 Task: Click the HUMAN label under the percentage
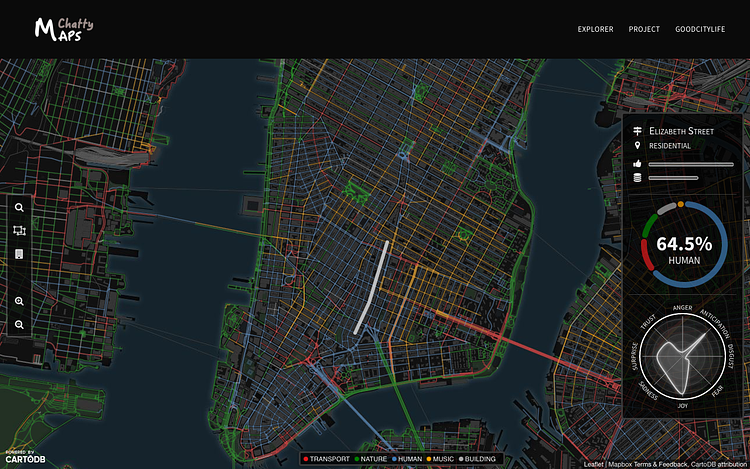click(x=684, y=261)
